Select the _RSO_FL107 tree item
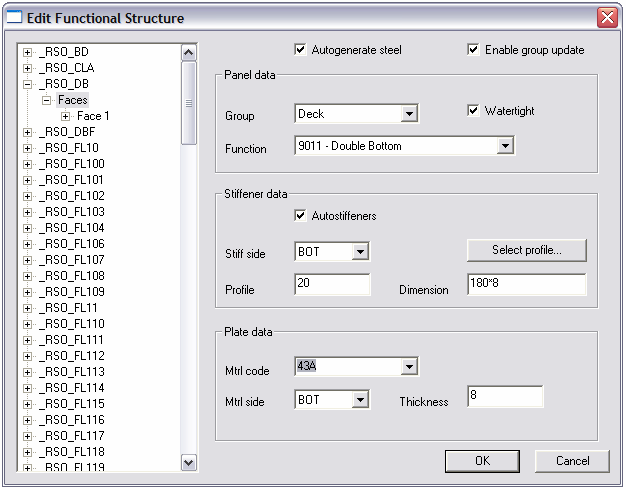The height and width of the screenshot is (490, 626). [x=72, y=260]
